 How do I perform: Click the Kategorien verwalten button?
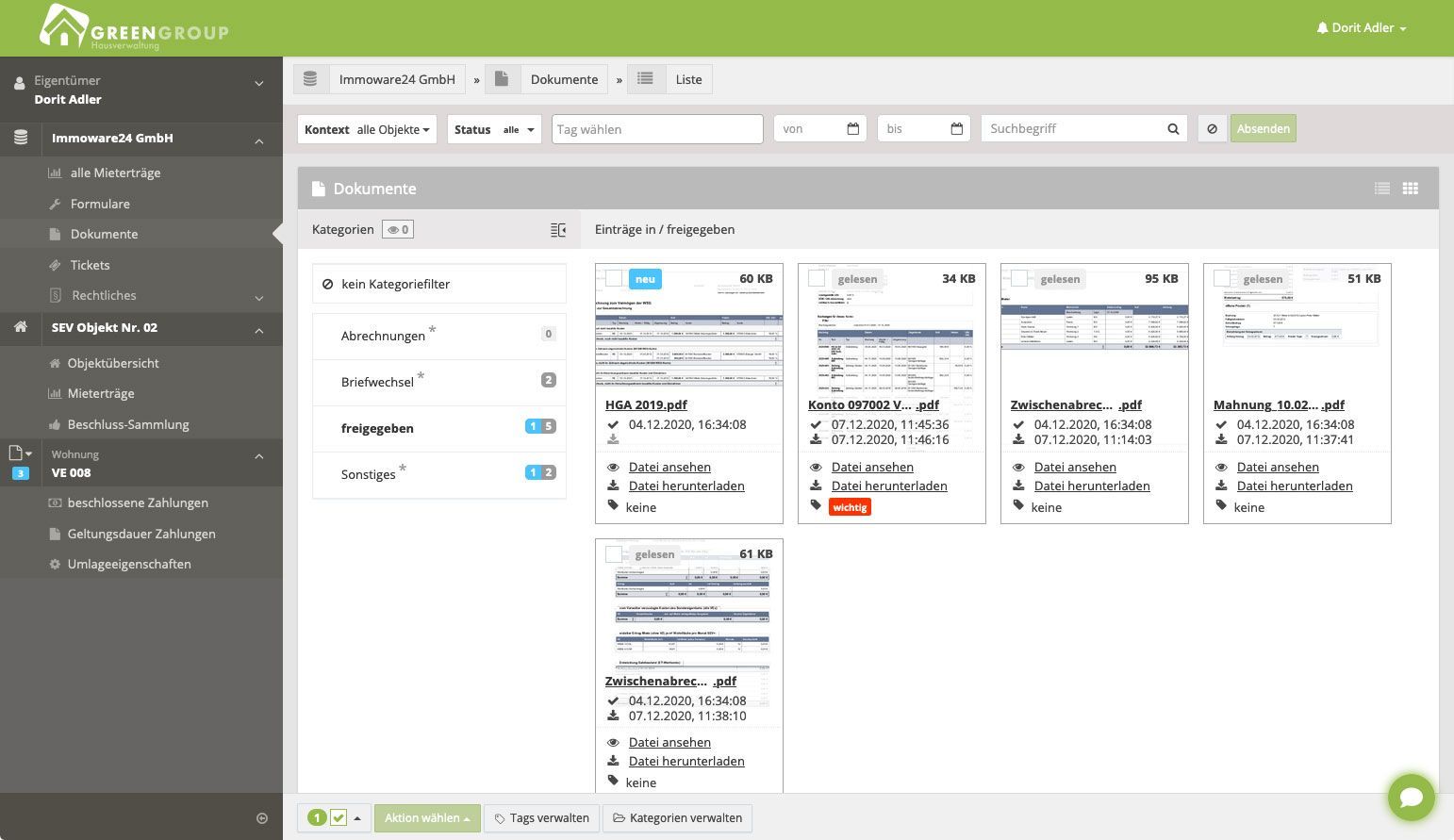[x=677, y=818]
